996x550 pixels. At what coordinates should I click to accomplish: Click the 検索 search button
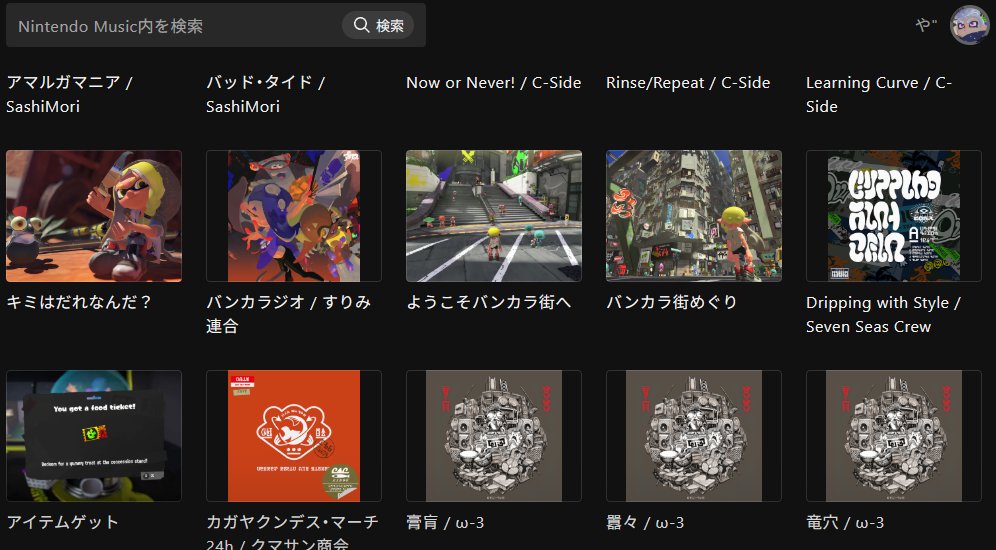[378, 25]
